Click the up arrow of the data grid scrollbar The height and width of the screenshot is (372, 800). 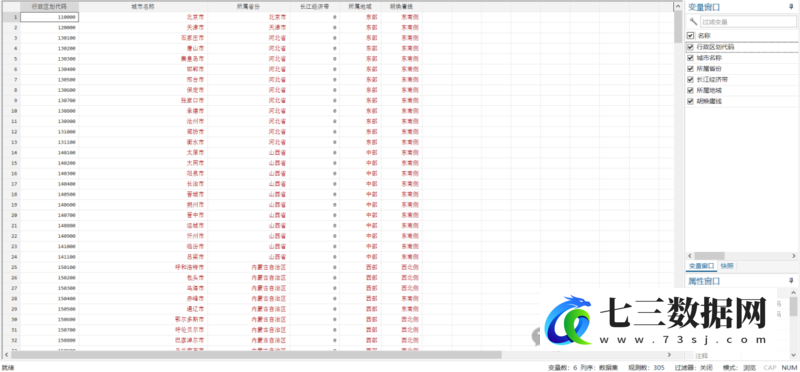[x=678, y=7]
